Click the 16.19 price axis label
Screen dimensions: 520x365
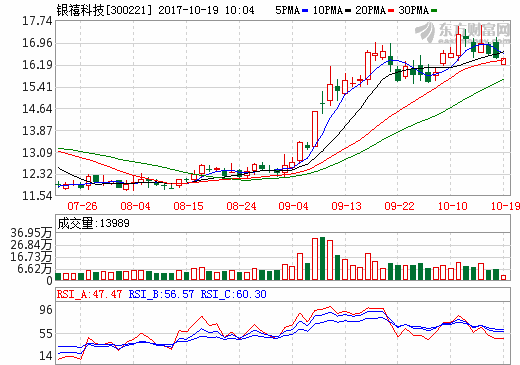[37, 65]
